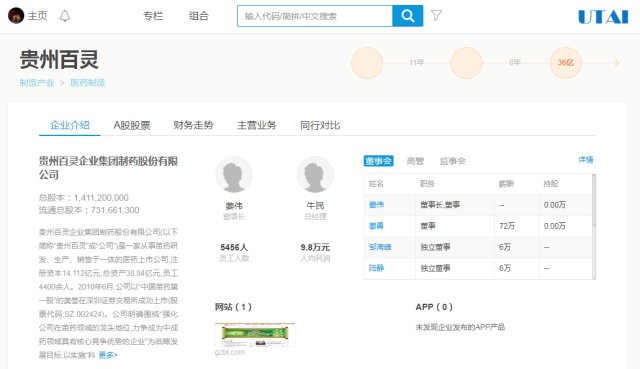Click the 9.8万元 per-capita profit value
Viewport: 640px width, 369px height.
pos(315,247)
